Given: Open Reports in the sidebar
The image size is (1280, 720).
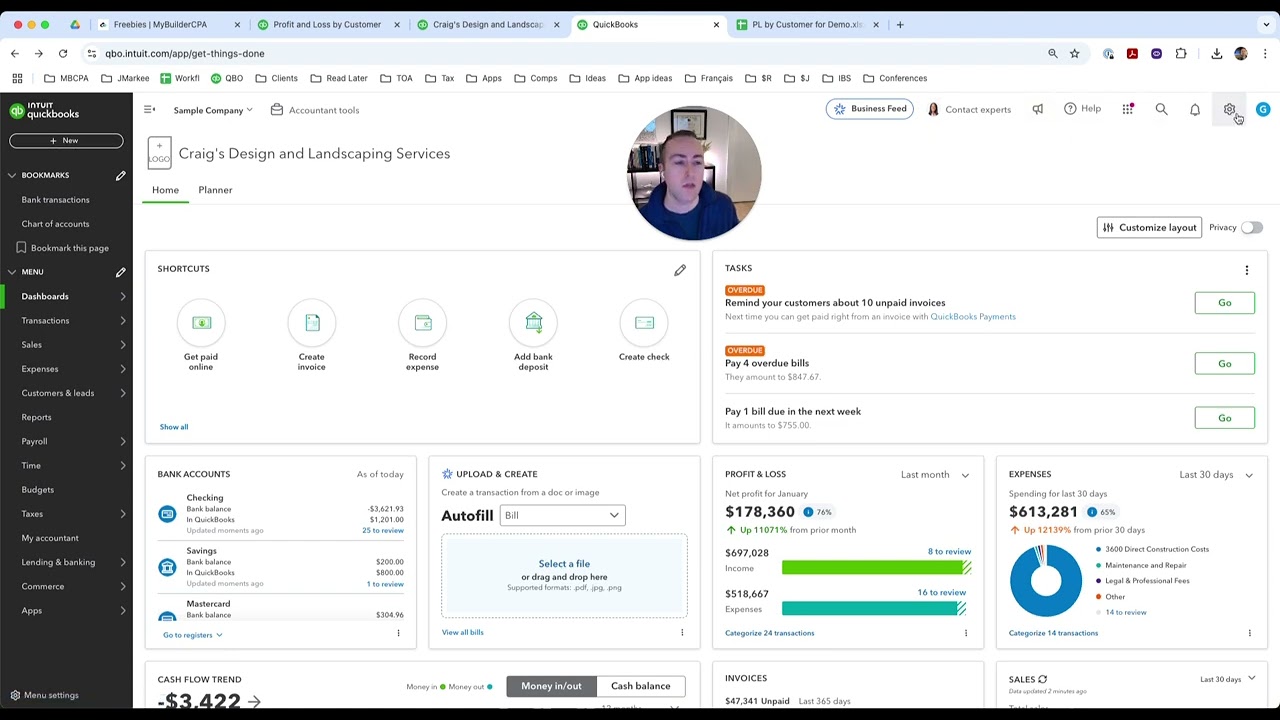Looking at the screenshot, I should (36, 417).
